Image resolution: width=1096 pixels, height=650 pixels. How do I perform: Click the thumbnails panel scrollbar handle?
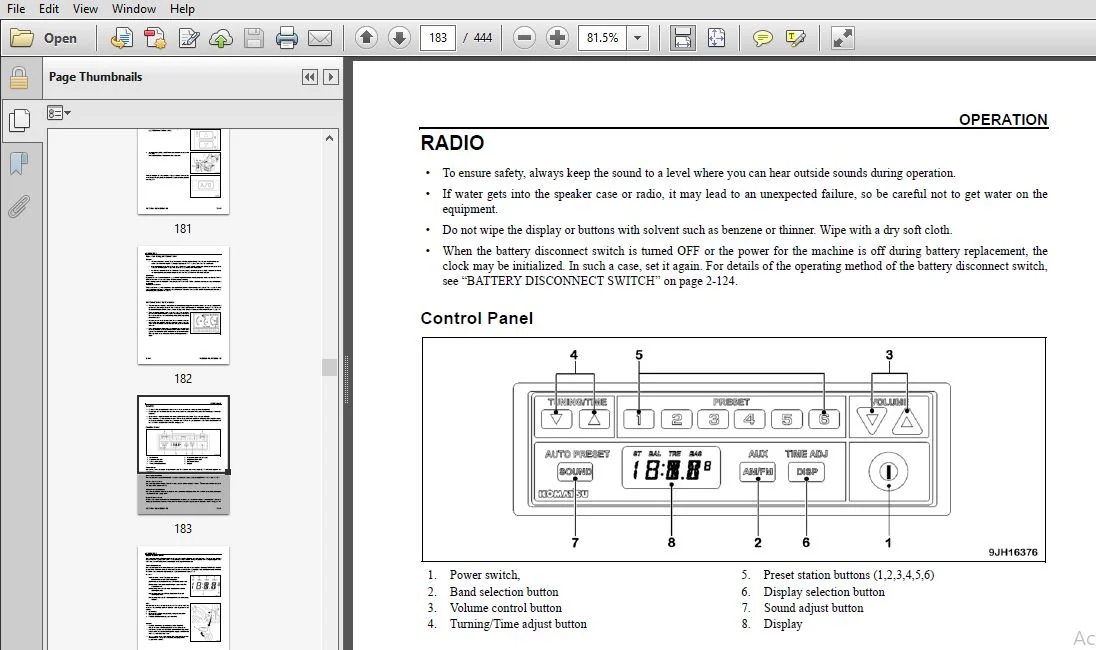329,367
